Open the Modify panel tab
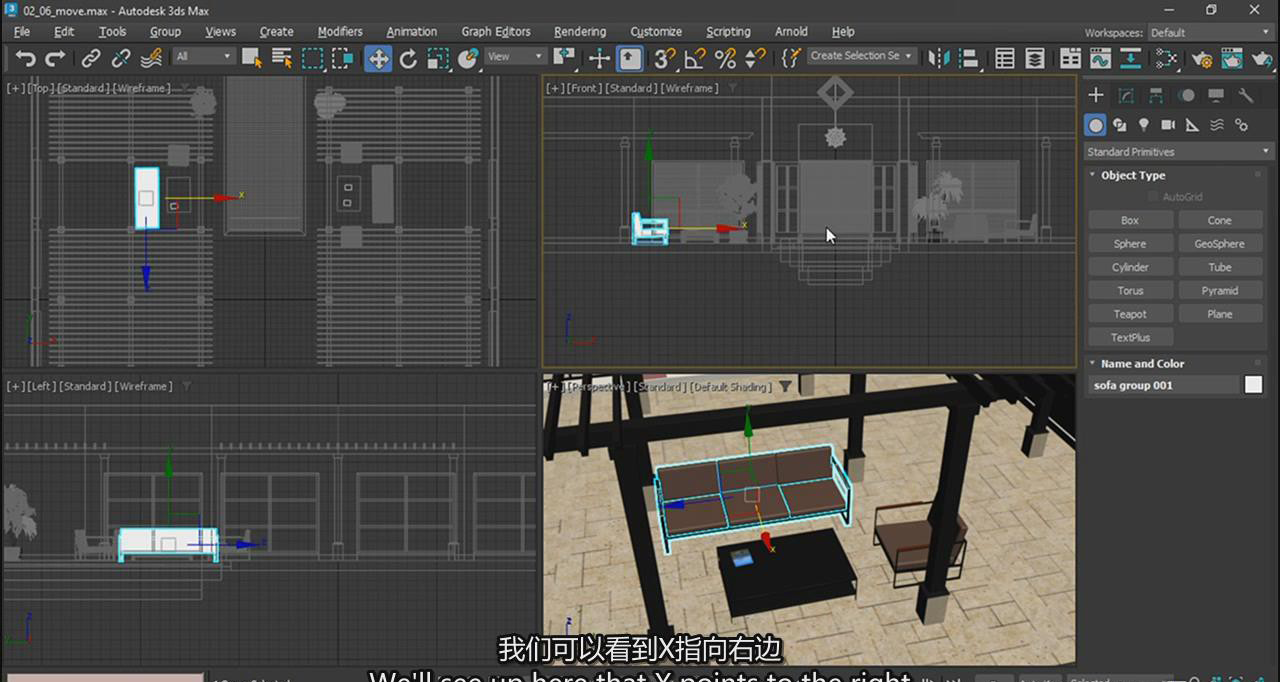Screen dimensions: 1280x682 click(1126, 96)
